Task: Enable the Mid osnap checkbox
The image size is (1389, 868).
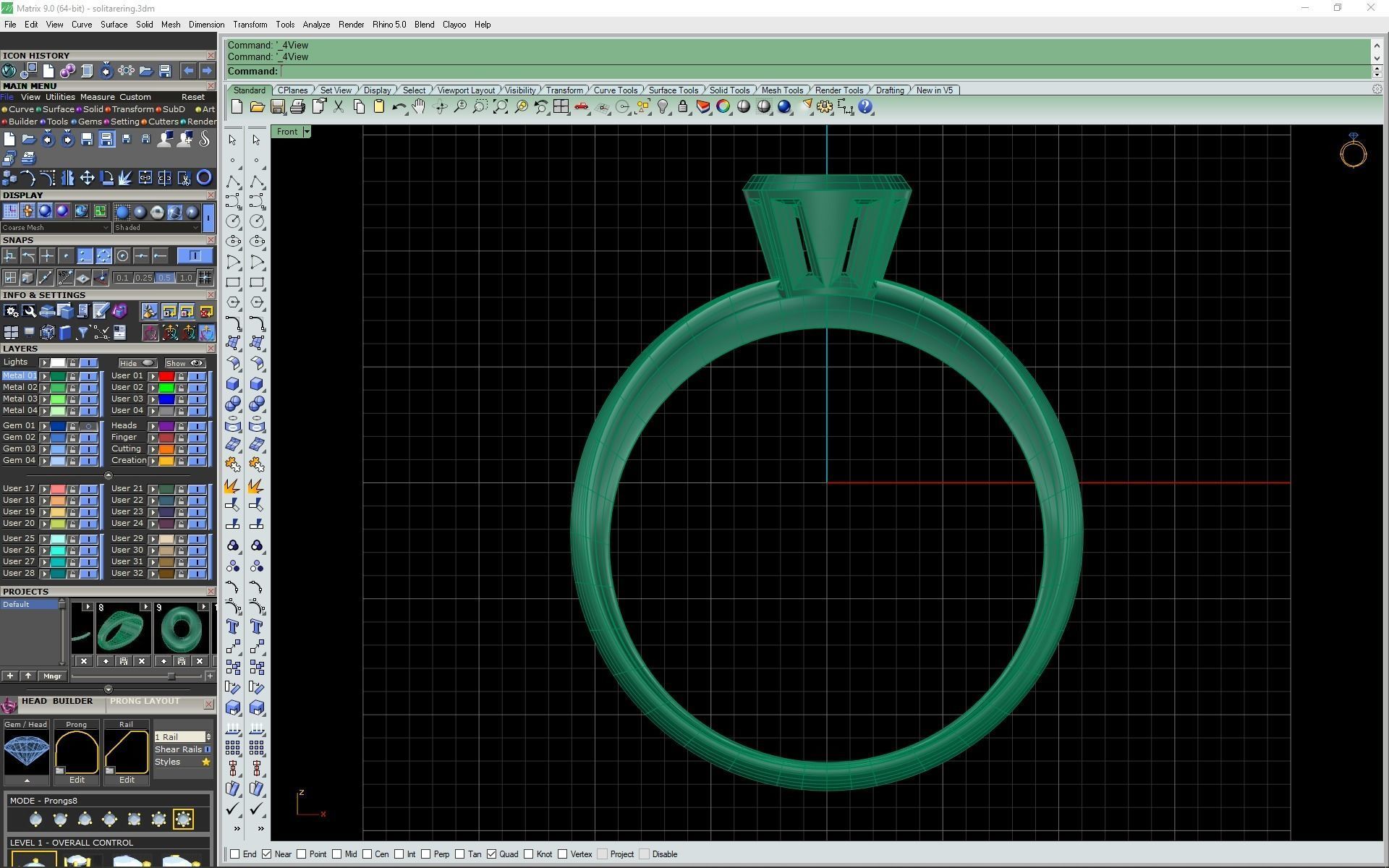Action: tap(337, 854)
